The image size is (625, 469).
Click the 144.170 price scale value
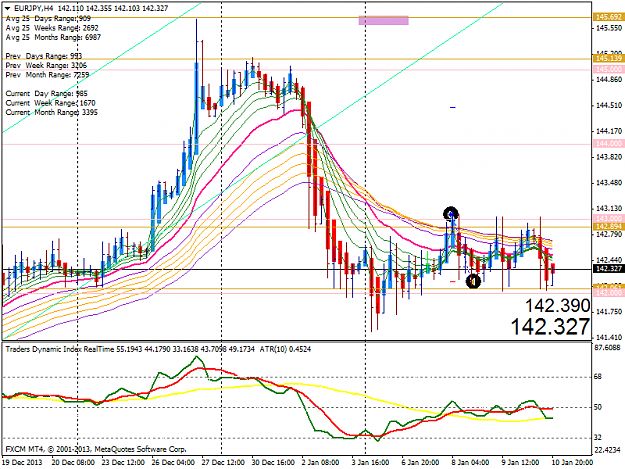tap(609, 131)
